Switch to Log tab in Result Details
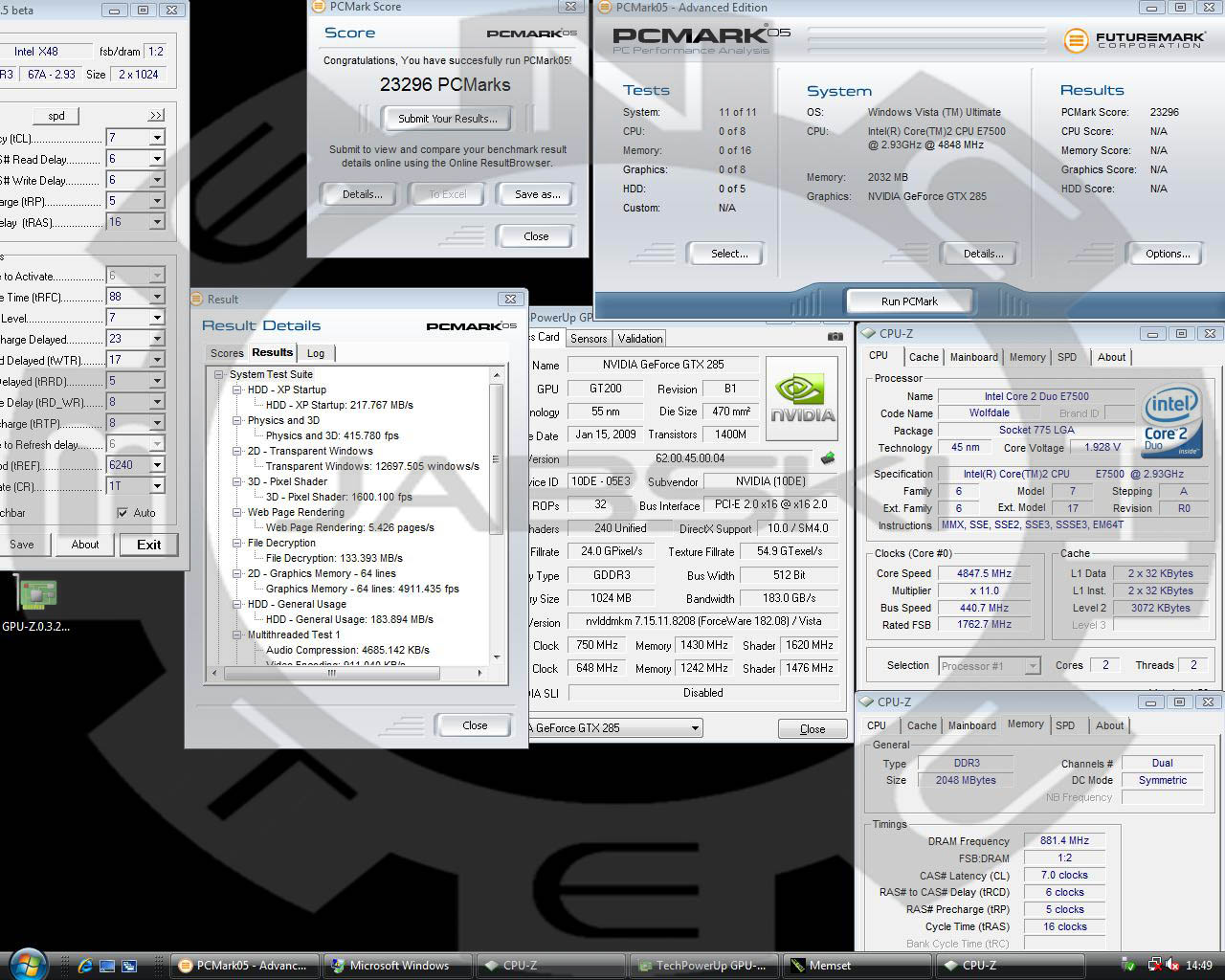 coord(316,353)
